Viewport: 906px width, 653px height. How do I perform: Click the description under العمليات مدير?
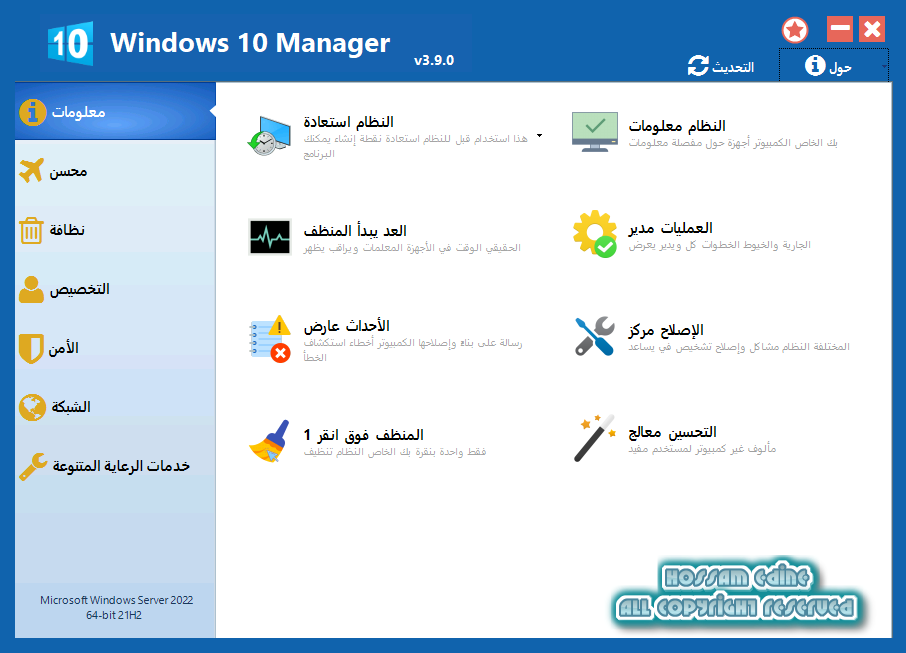point(719,245)
